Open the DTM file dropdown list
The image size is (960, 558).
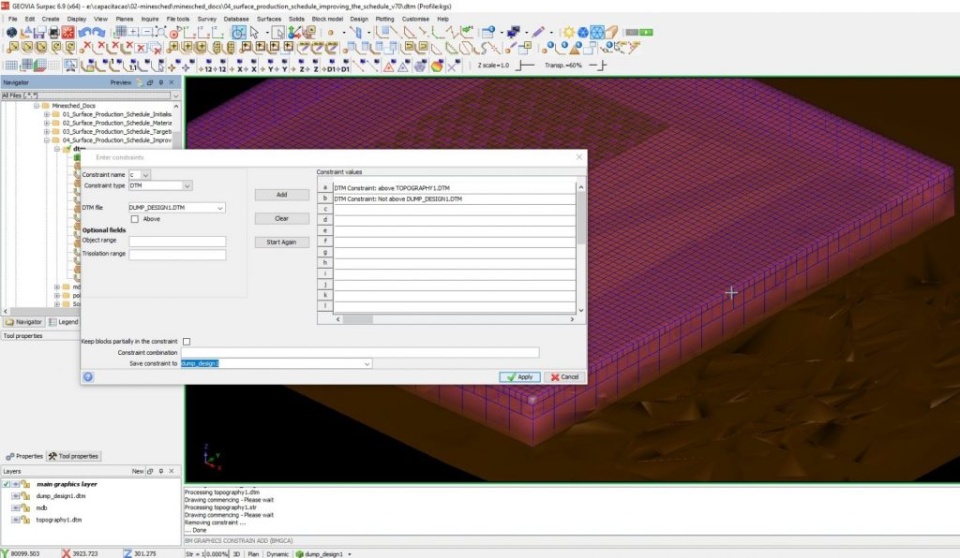(220, 208)
